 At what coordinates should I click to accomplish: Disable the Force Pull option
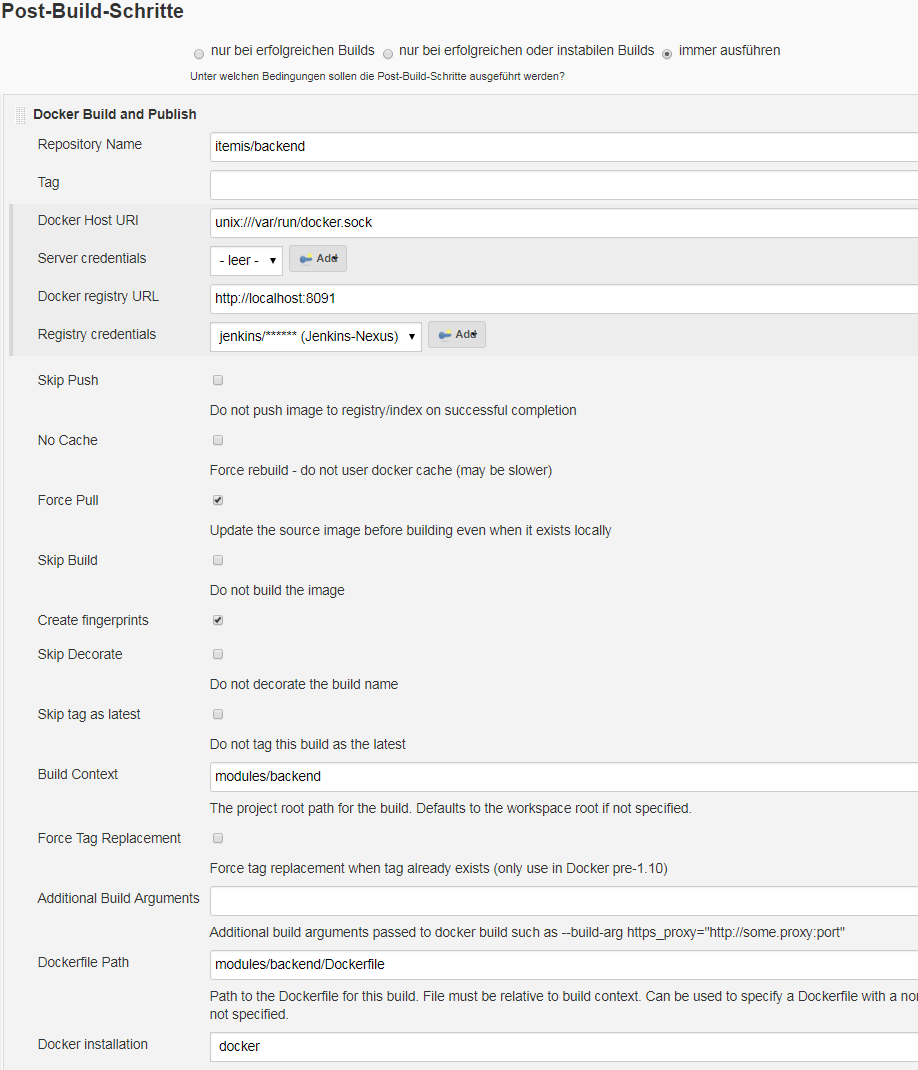tap(217, 500)
